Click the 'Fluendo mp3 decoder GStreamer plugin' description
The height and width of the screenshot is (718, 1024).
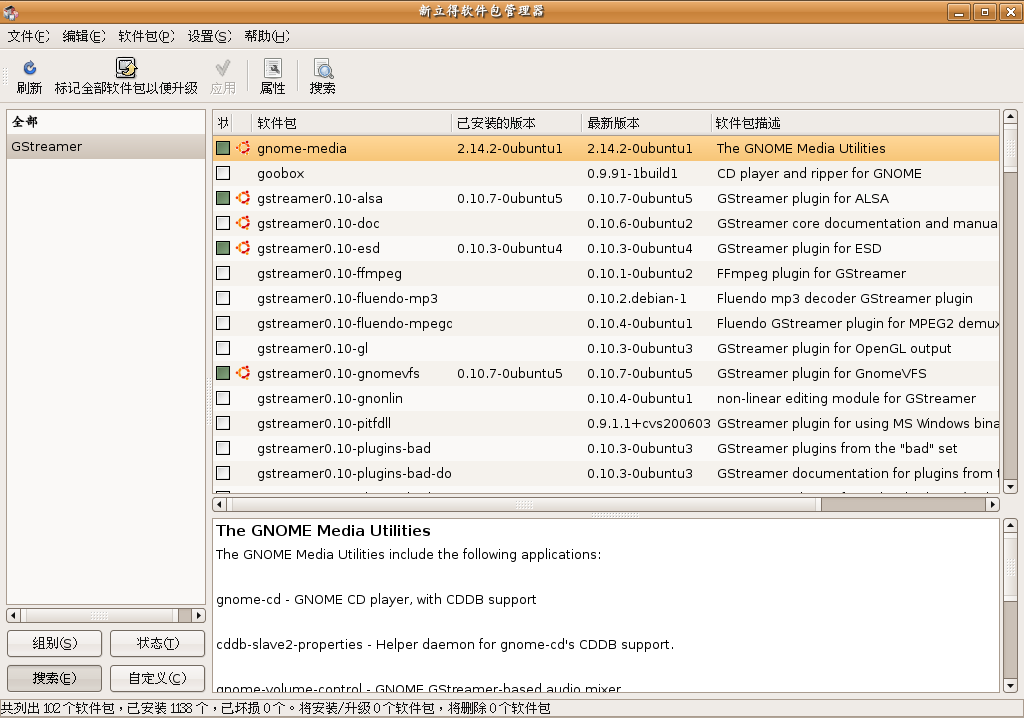coord(844,299)
